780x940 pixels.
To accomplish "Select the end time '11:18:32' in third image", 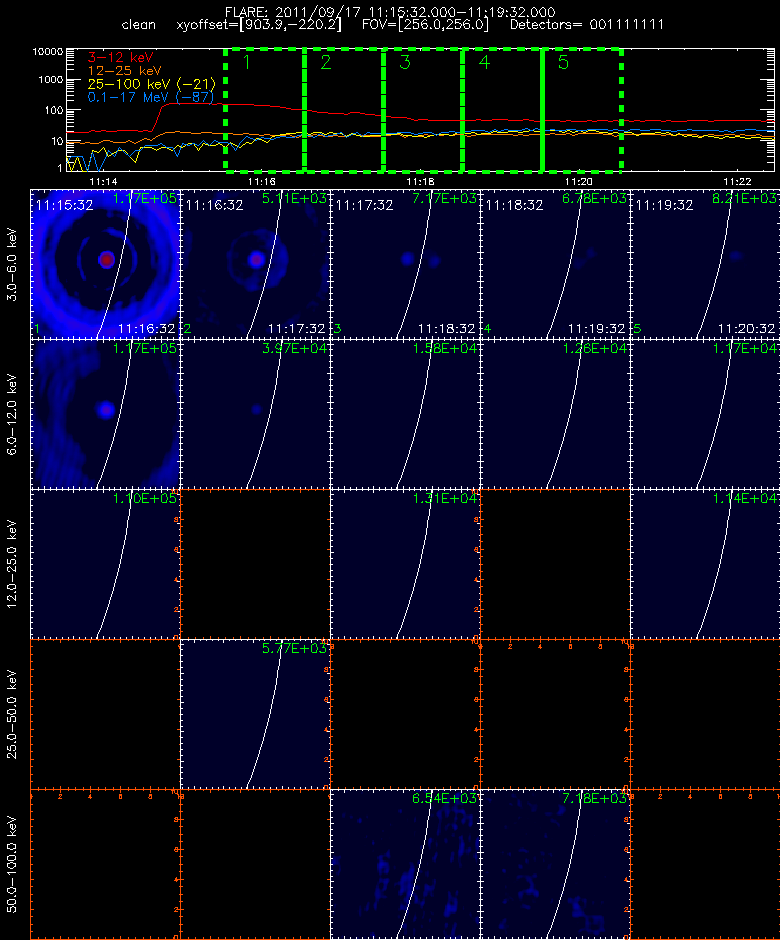I will [447, 329].
